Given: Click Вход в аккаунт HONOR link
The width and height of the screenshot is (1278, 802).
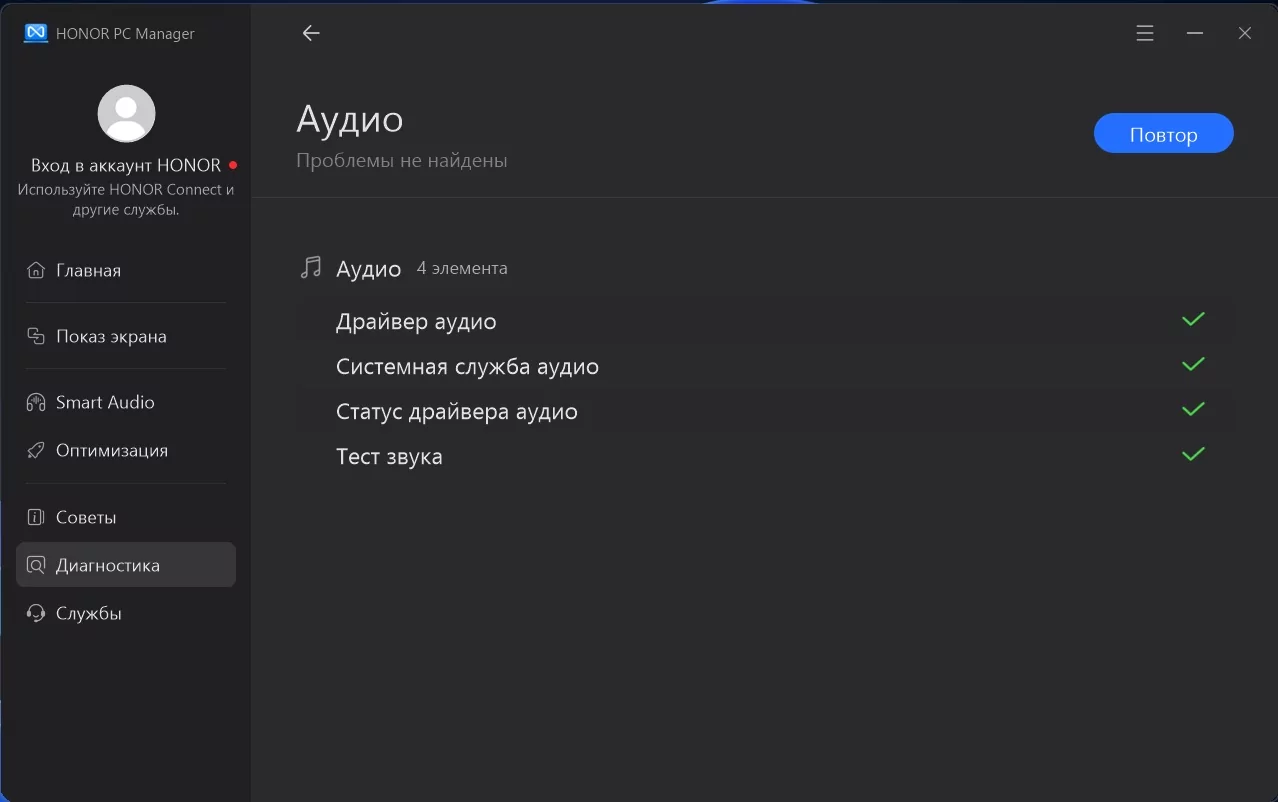Looking at the screenshot, I should click(x=126, y=165).
